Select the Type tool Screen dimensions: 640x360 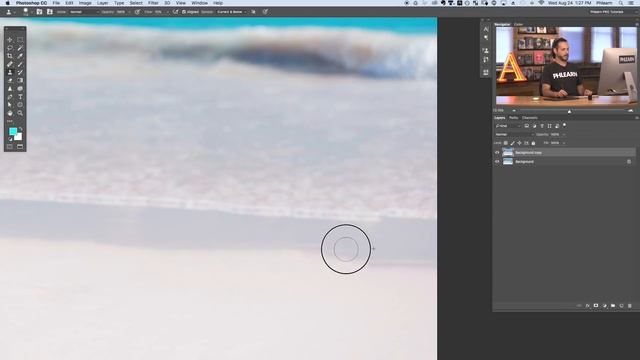(20, 97)
